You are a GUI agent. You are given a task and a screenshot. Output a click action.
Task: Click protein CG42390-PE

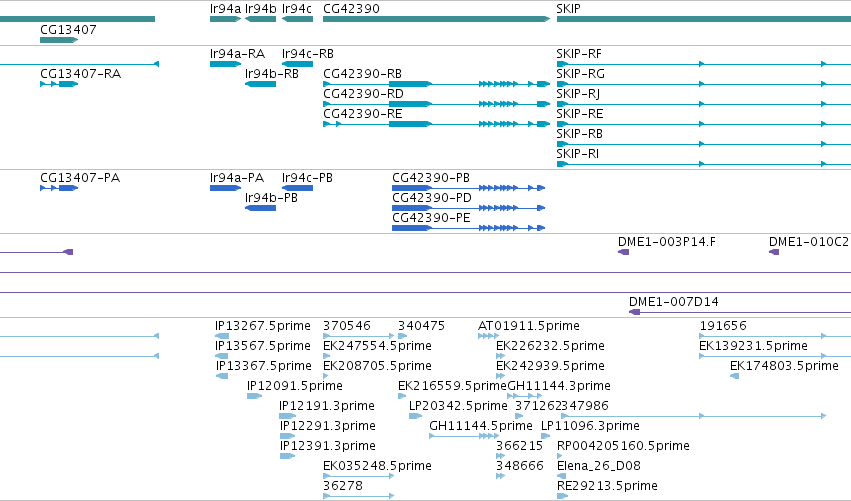click(431, 218)
